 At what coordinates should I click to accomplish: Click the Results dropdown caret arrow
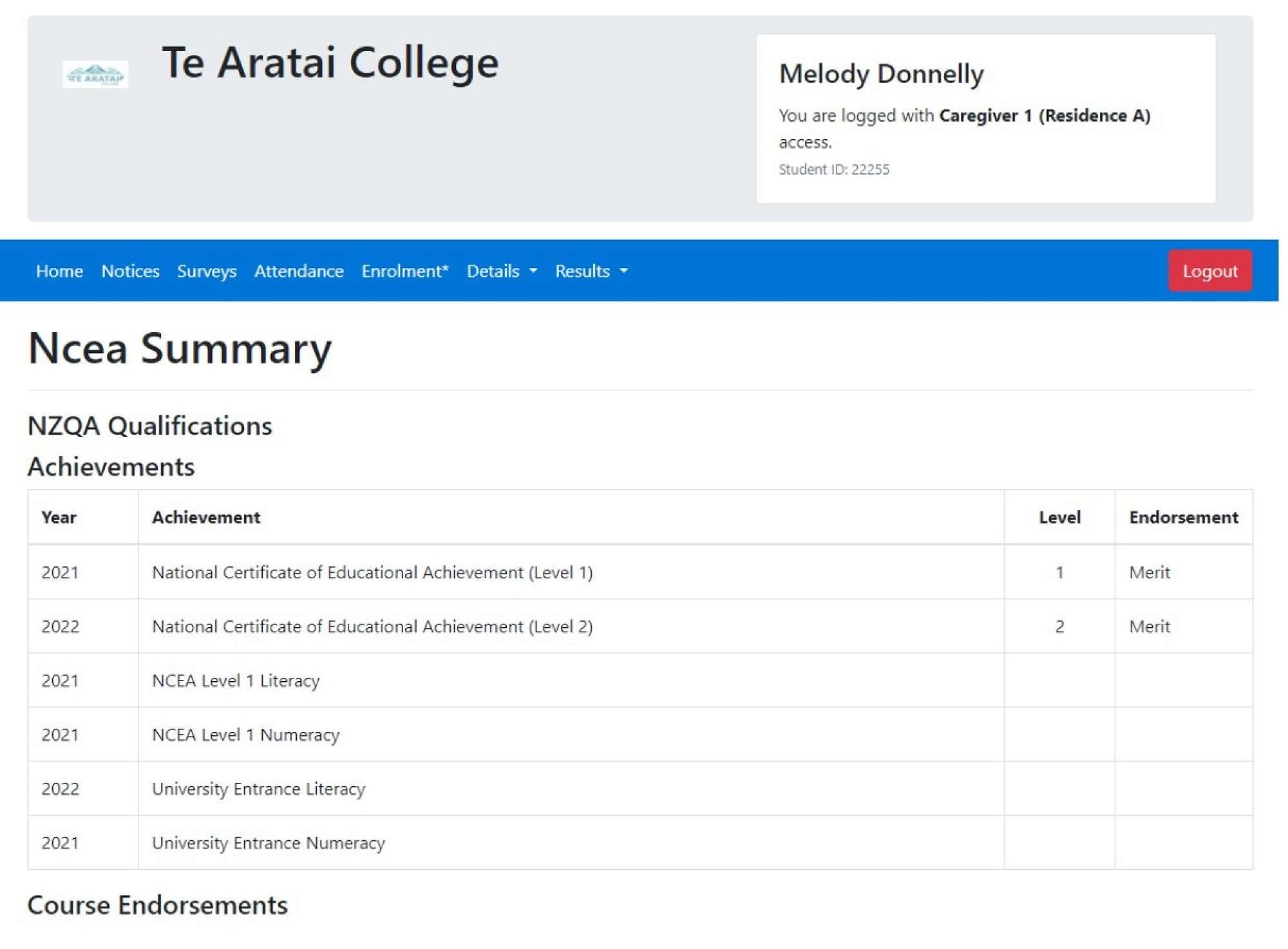click(624, 271)
